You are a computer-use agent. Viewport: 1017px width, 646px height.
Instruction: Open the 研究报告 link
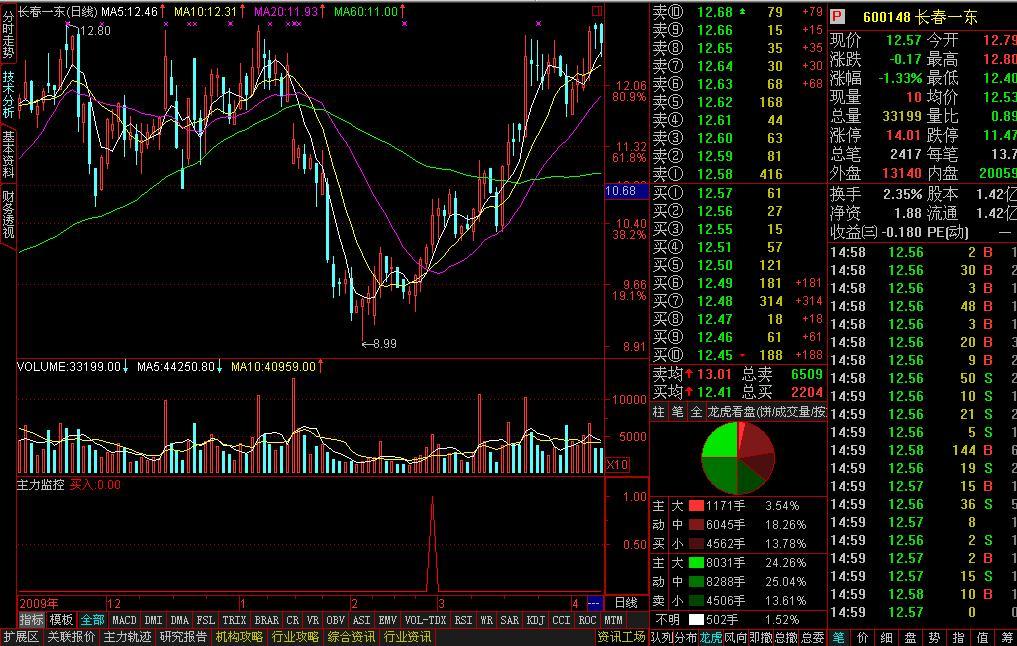pos(183,637)
